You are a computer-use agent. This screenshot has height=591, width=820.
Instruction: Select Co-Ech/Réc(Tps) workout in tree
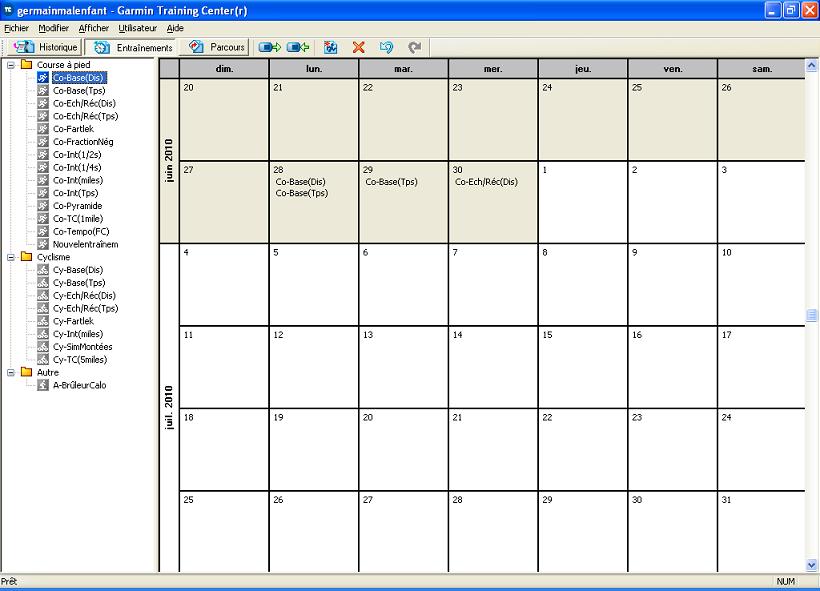tap(85, 116)
